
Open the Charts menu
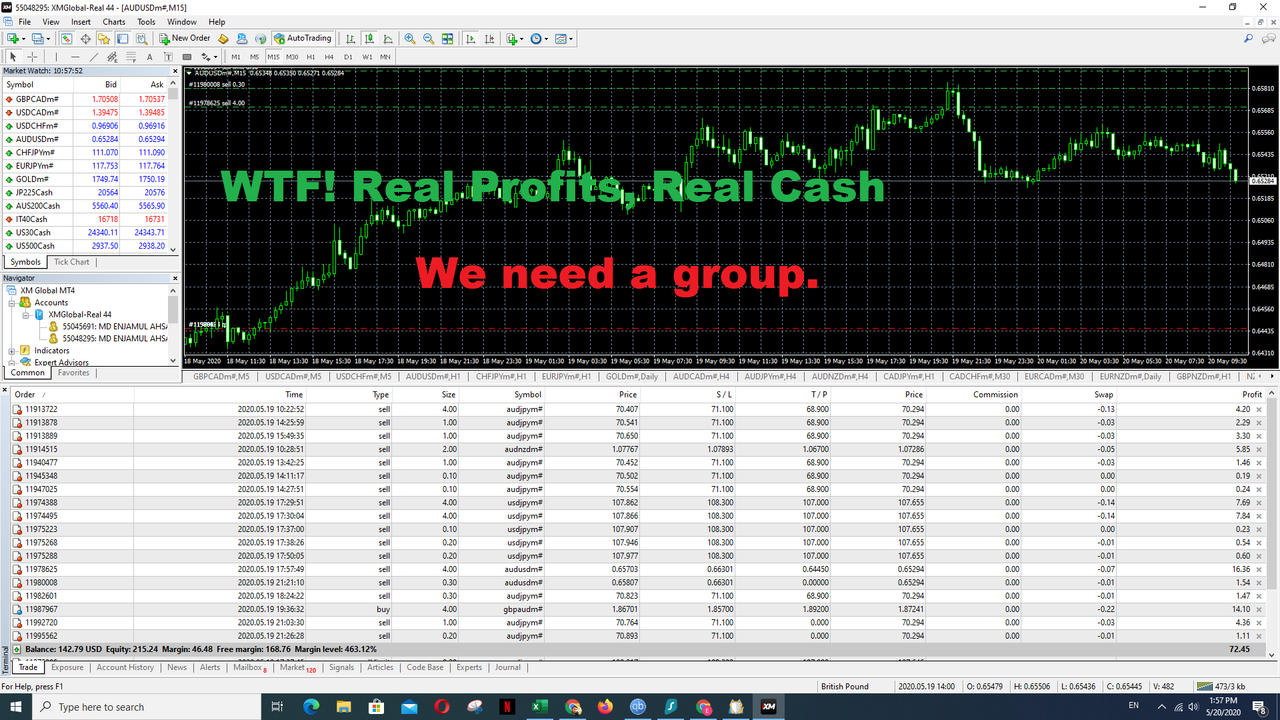pos(113,21)
